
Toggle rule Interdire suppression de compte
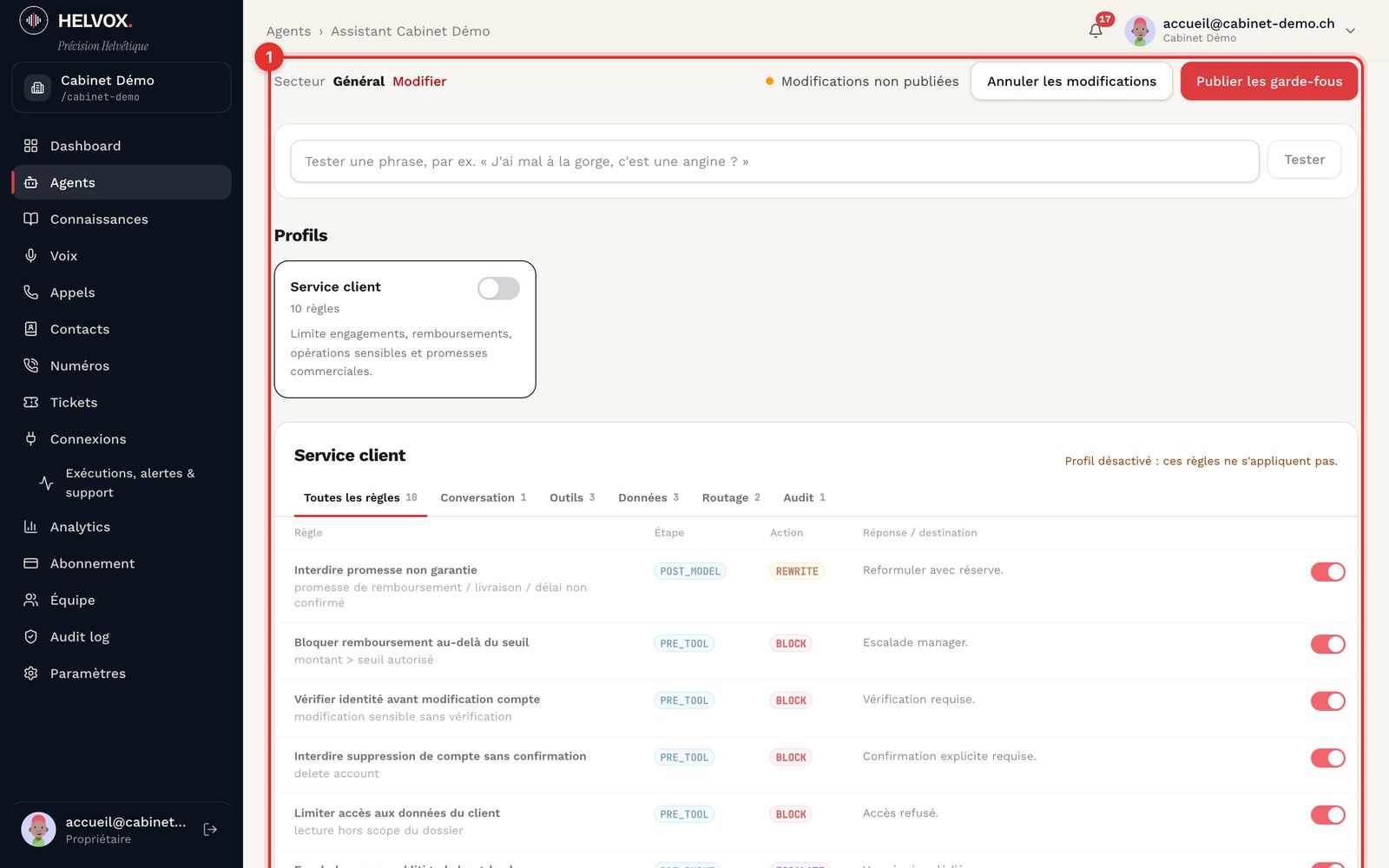tap(1327, 758)
